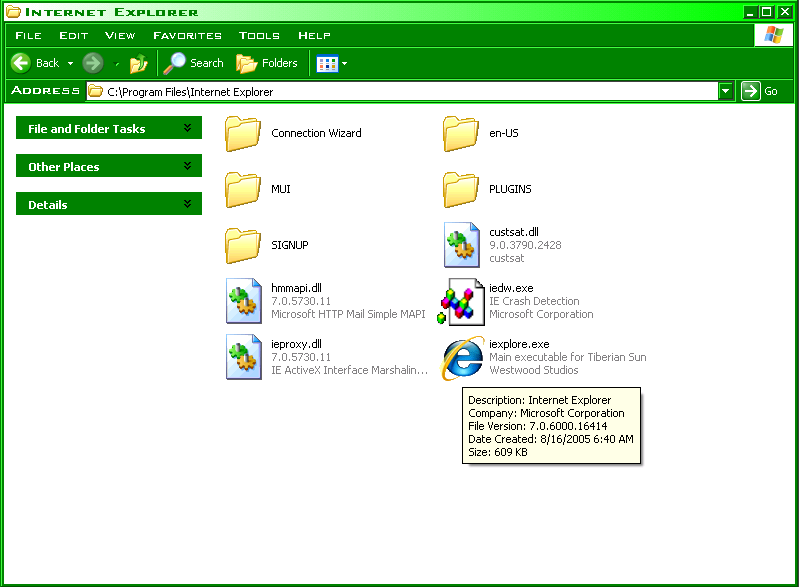Click the File and Folder Tasks header
Image resolution: width=799 pixels, height=587 pixels.
click(x=109, y=128)
